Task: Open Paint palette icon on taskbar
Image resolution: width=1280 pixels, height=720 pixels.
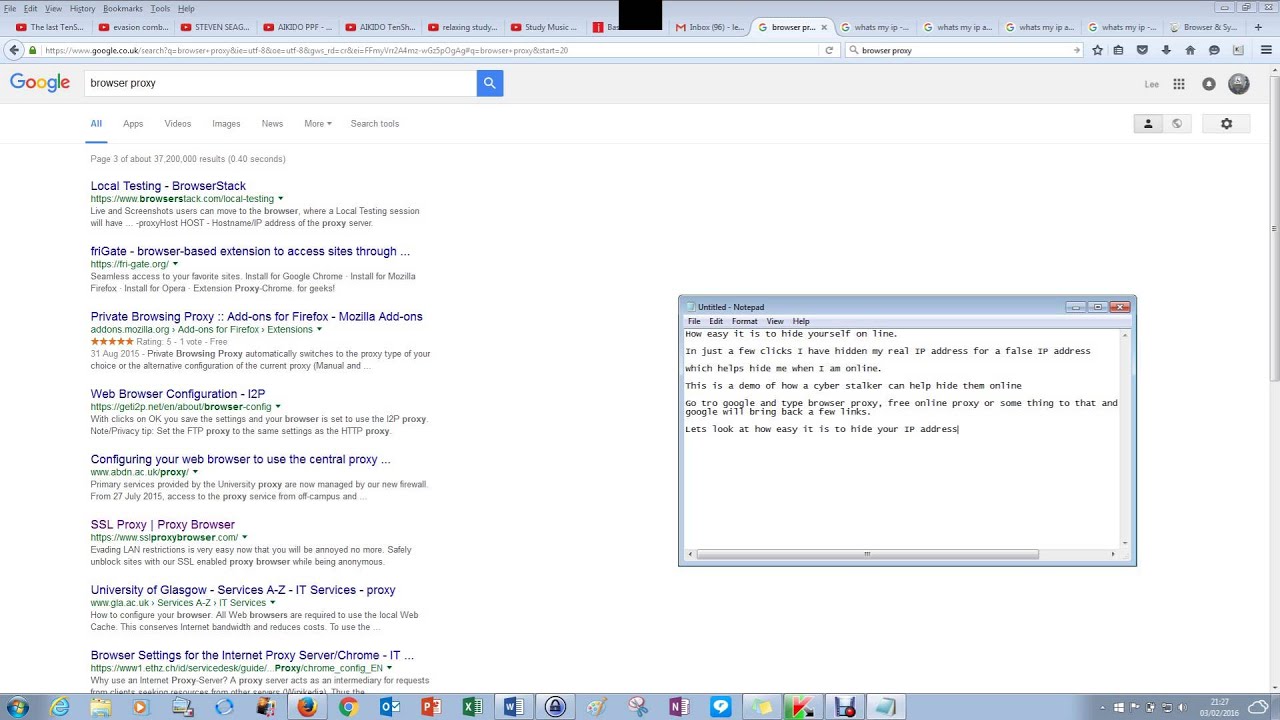Action: (x=597, y=707)
